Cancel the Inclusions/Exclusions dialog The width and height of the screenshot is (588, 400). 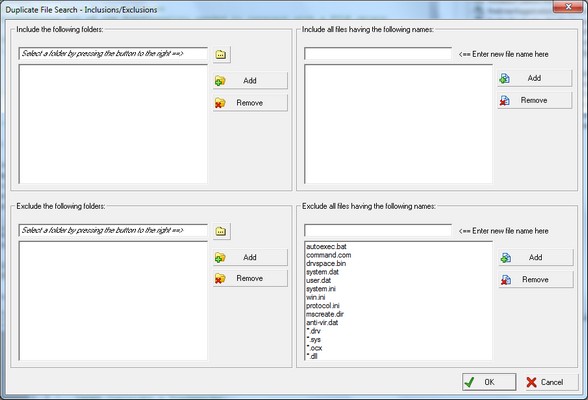[x=552, y=382]
